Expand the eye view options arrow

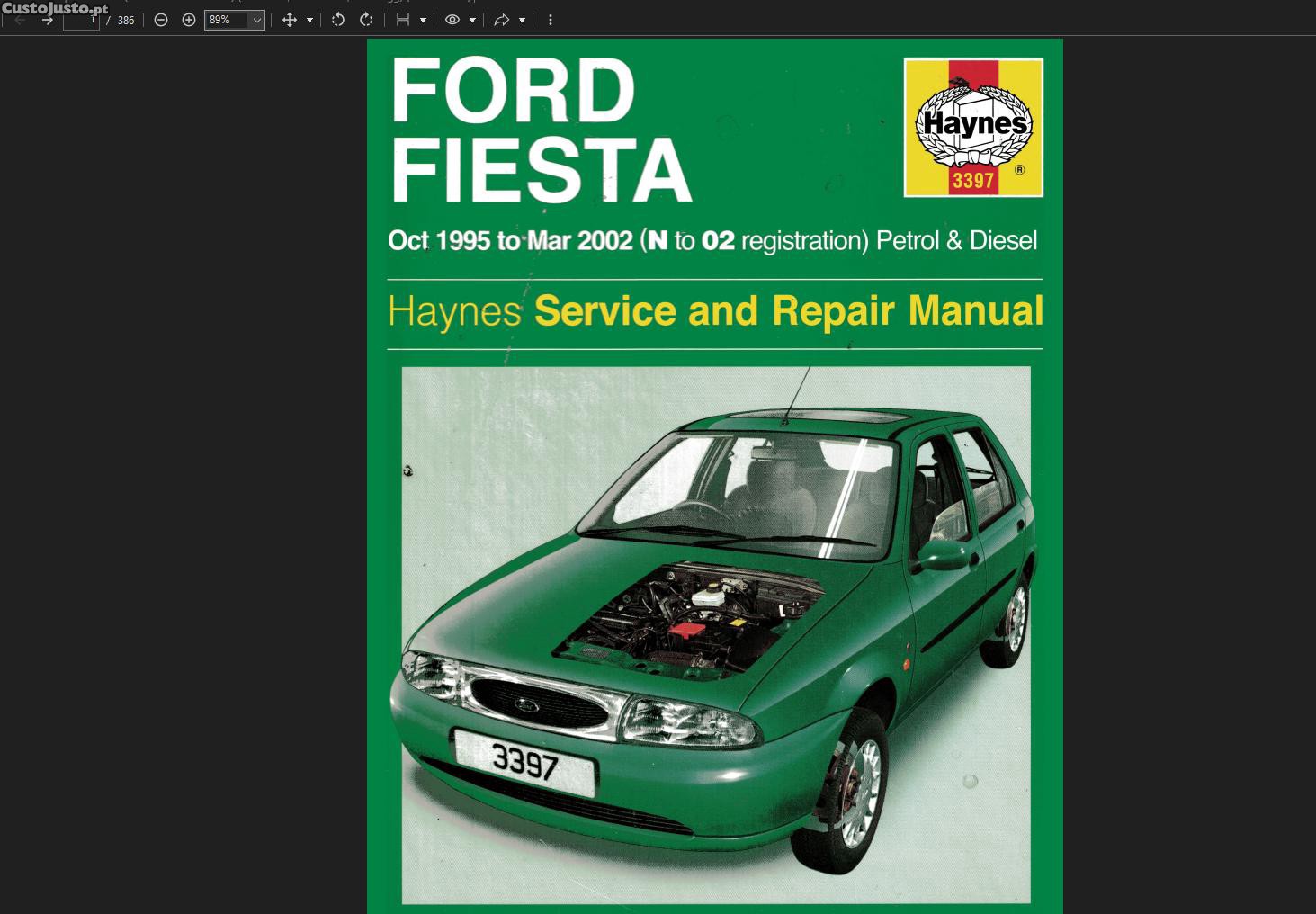tap(472, 20)
